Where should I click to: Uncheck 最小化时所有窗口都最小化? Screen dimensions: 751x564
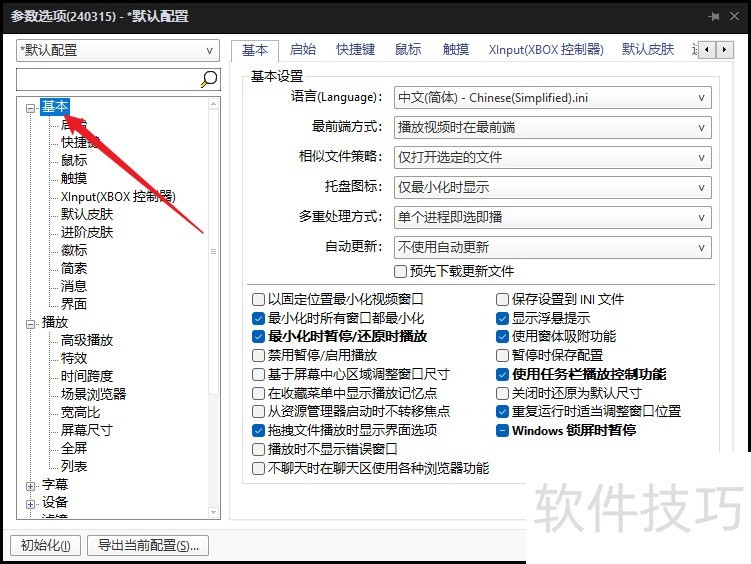[x=259, y=318]
